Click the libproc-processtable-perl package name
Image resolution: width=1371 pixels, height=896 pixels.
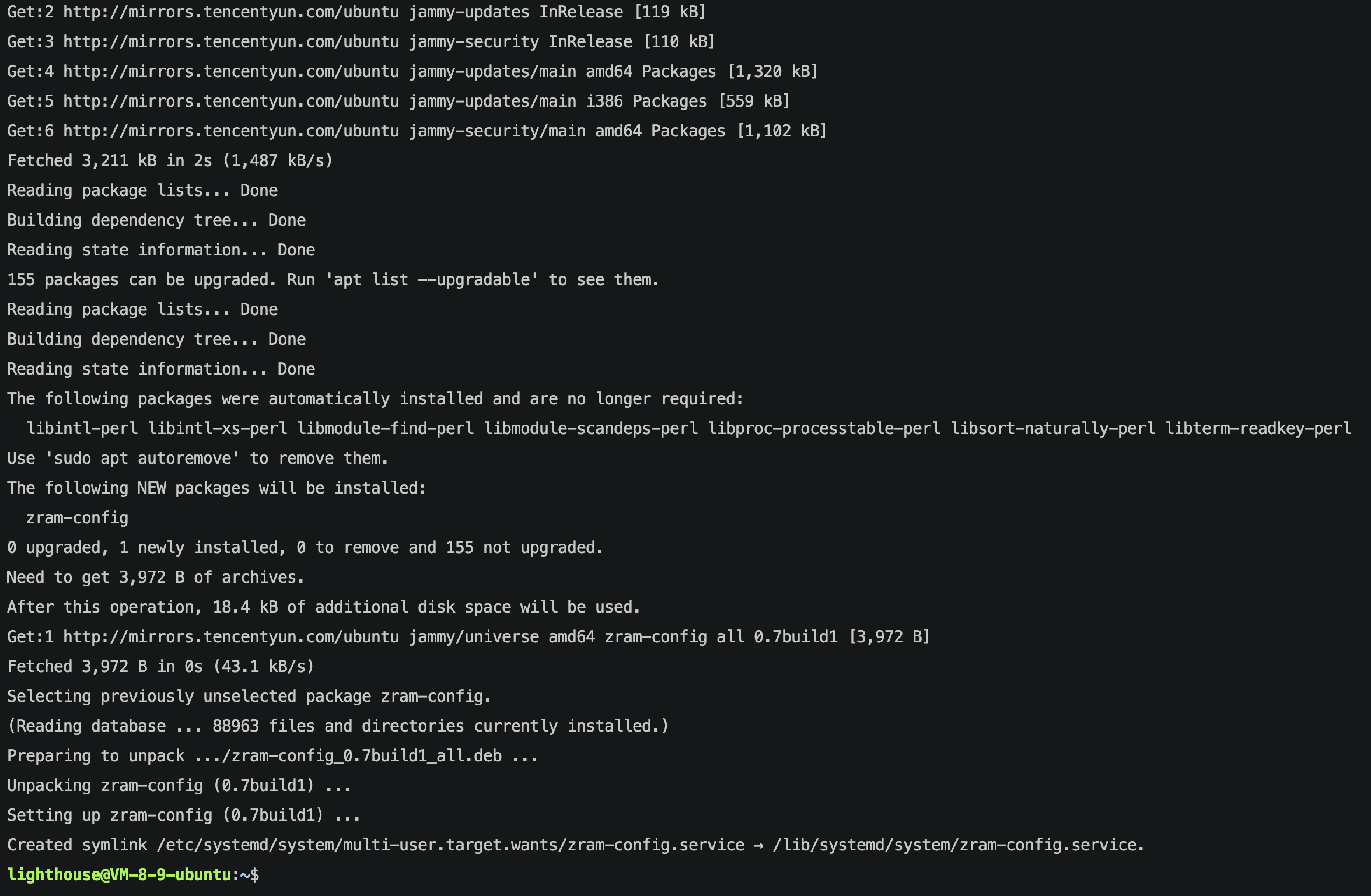tap(824, 428)
